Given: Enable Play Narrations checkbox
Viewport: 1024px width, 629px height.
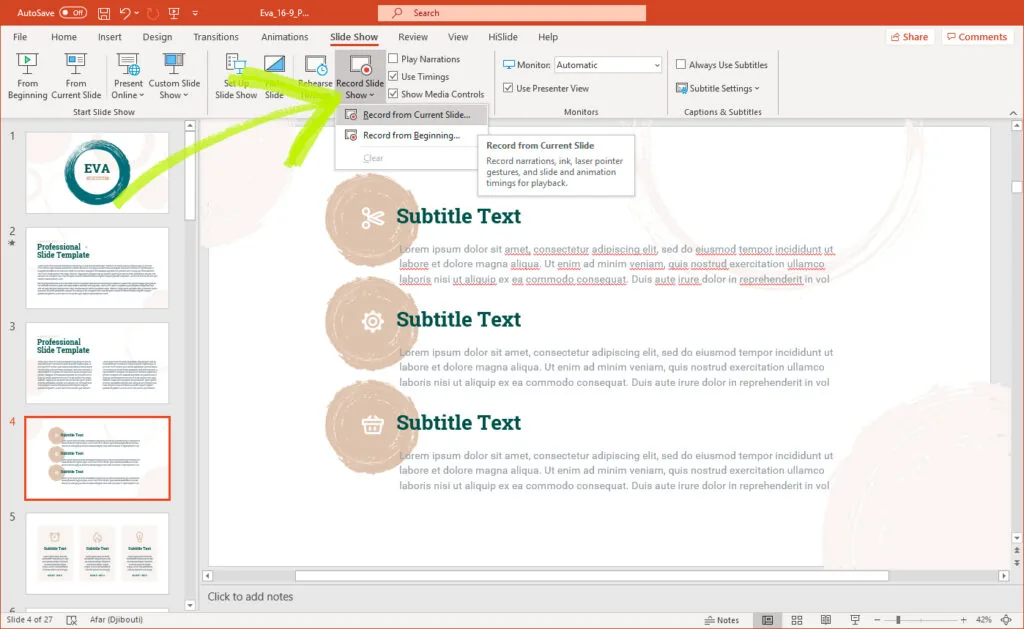Looking at the screenshot, I should (x=393, y=59).
